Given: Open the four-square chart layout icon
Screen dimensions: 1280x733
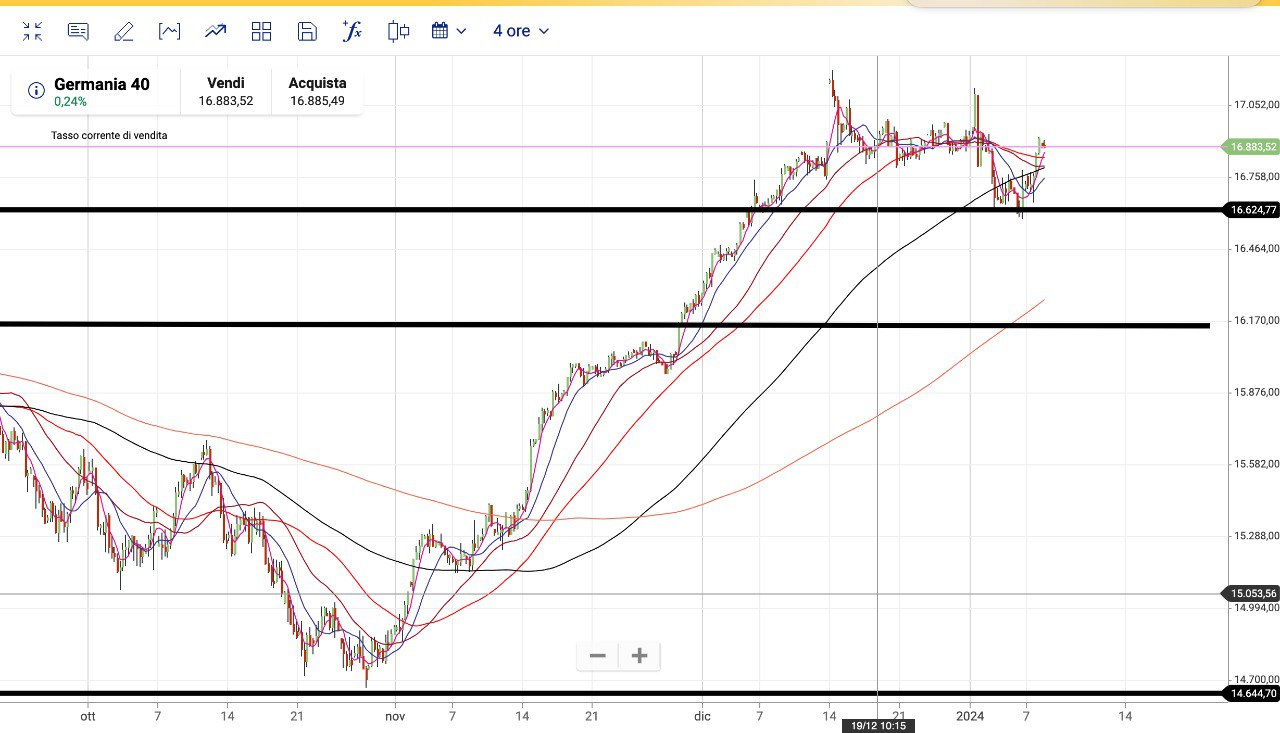Looking at the screenshot, I should (262, 31).
